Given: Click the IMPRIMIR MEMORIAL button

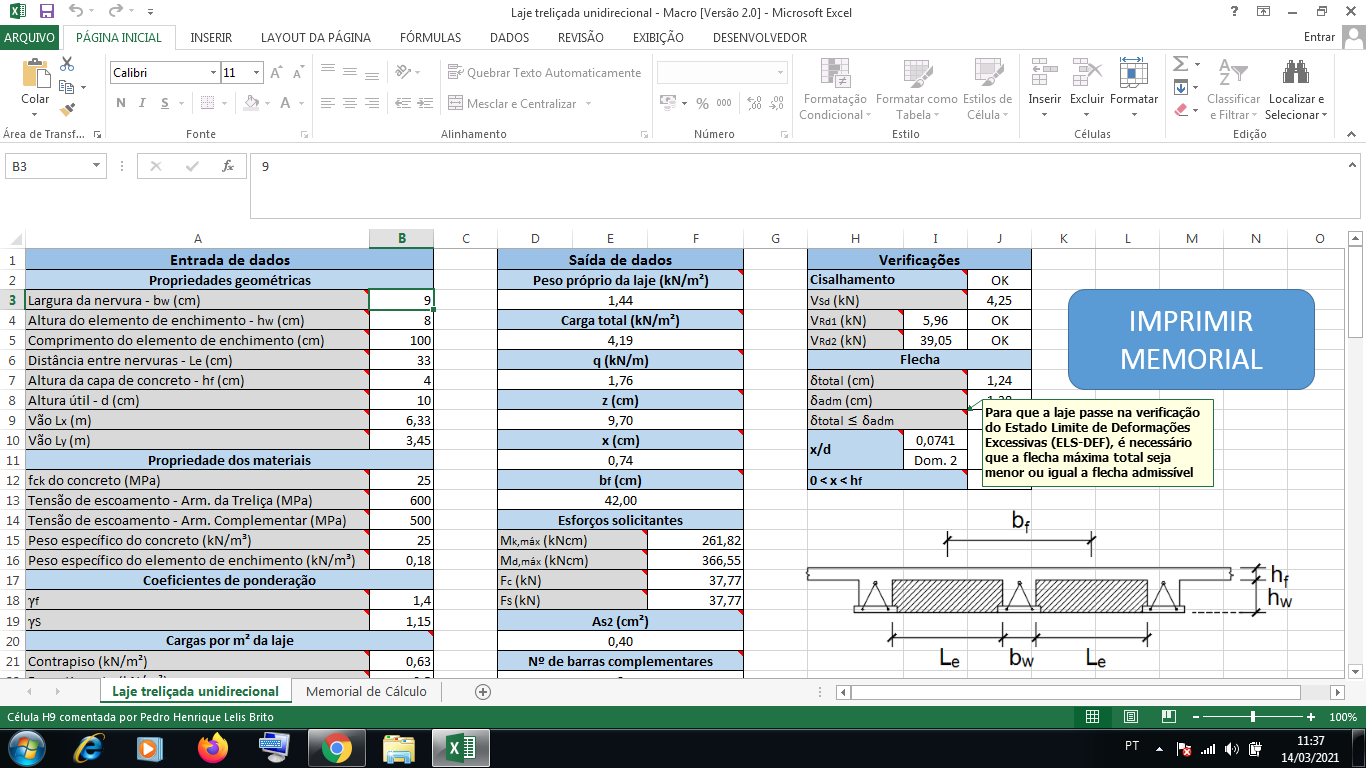Looking at the screenshot, I should 1191,339.
